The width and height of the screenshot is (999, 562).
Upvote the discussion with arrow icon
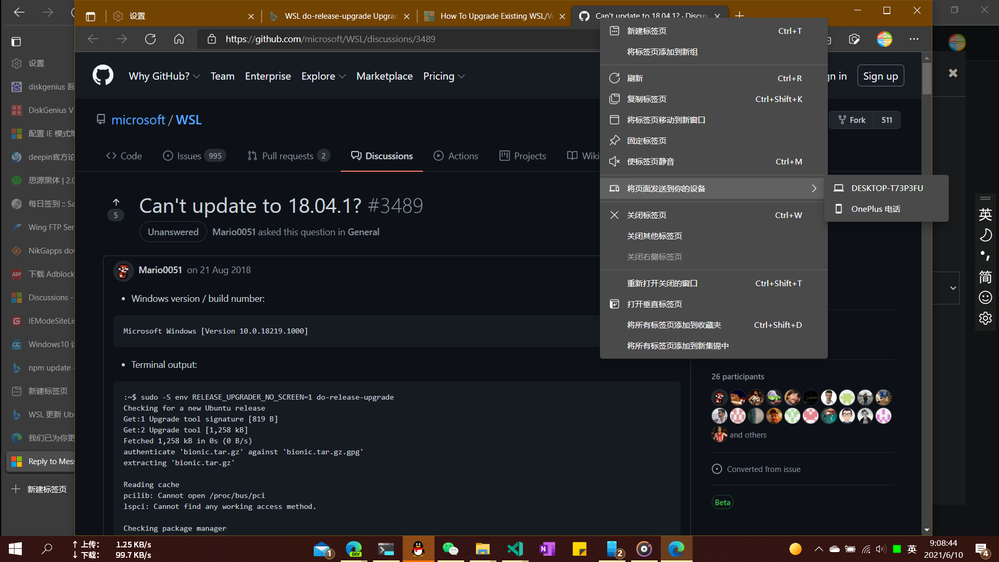click(x=116, y=203)
